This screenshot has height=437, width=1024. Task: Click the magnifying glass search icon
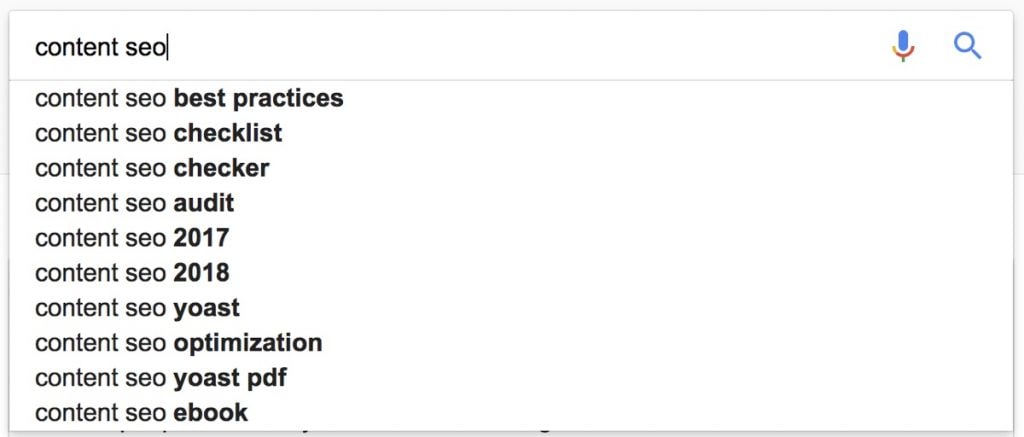point(967,46)
